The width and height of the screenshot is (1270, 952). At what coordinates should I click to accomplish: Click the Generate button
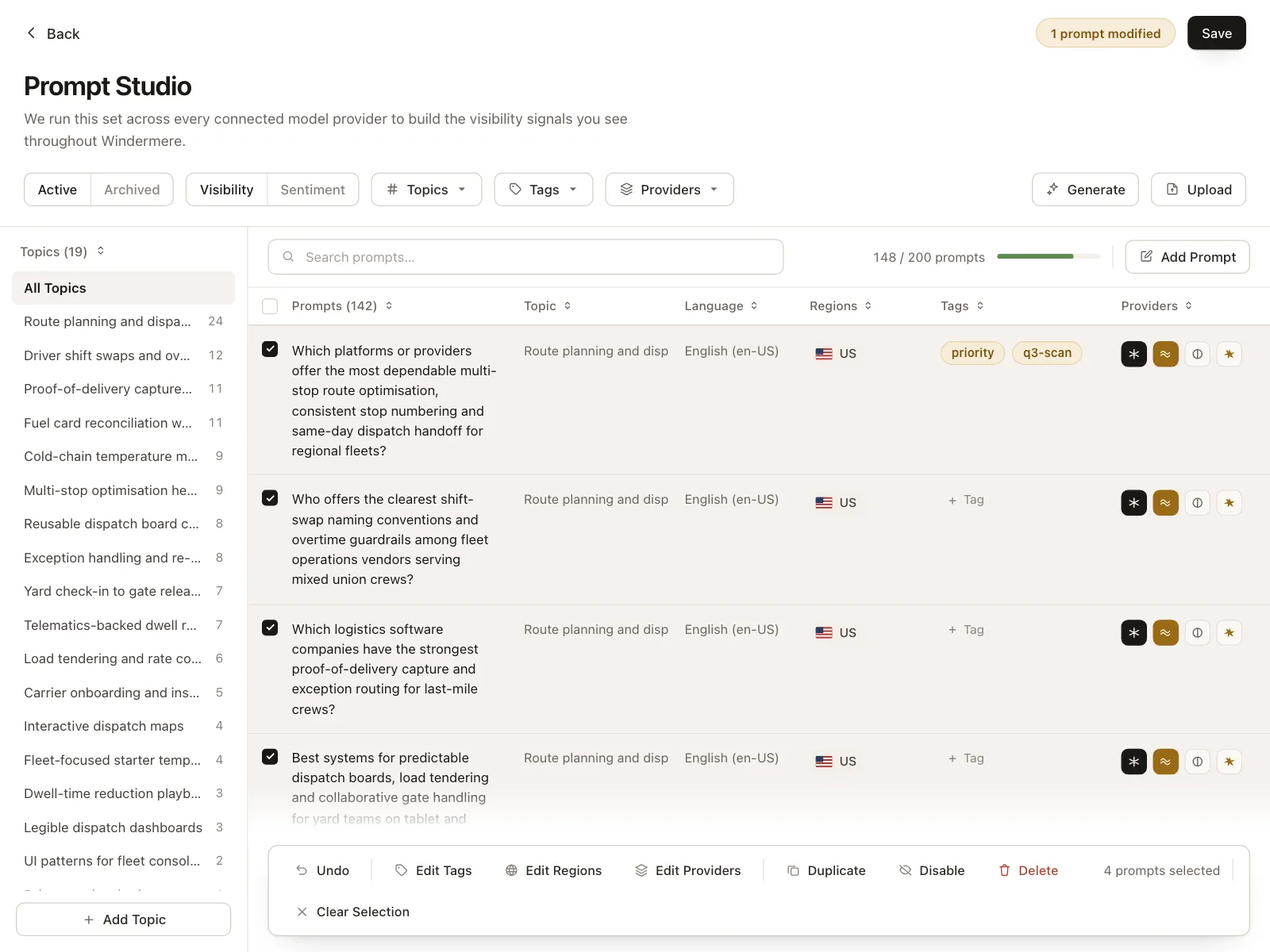(x=1085, y=190)
